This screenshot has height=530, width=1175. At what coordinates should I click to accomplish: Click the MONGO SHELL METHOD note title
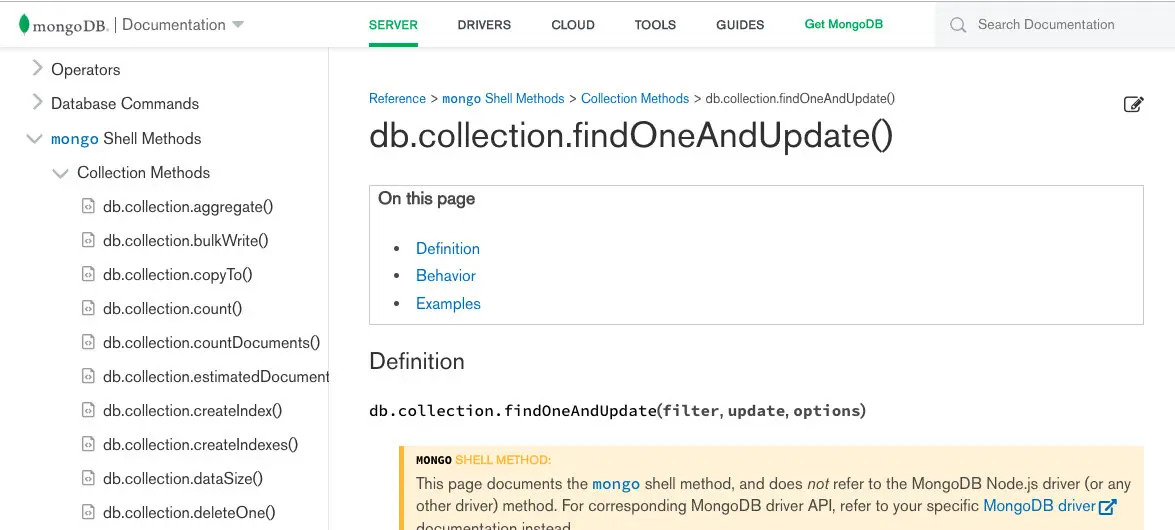tap(483, 460)
